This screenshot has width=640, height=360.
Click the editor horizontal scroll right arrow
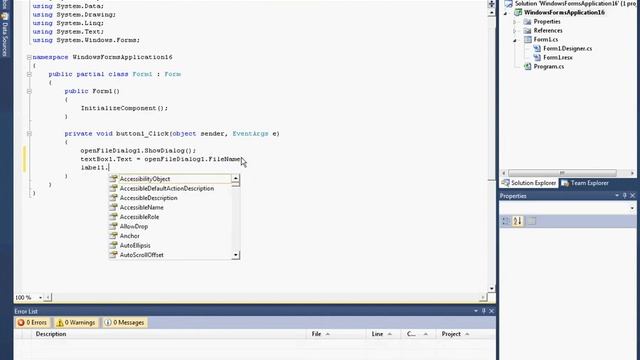click(x=483, y=298)
